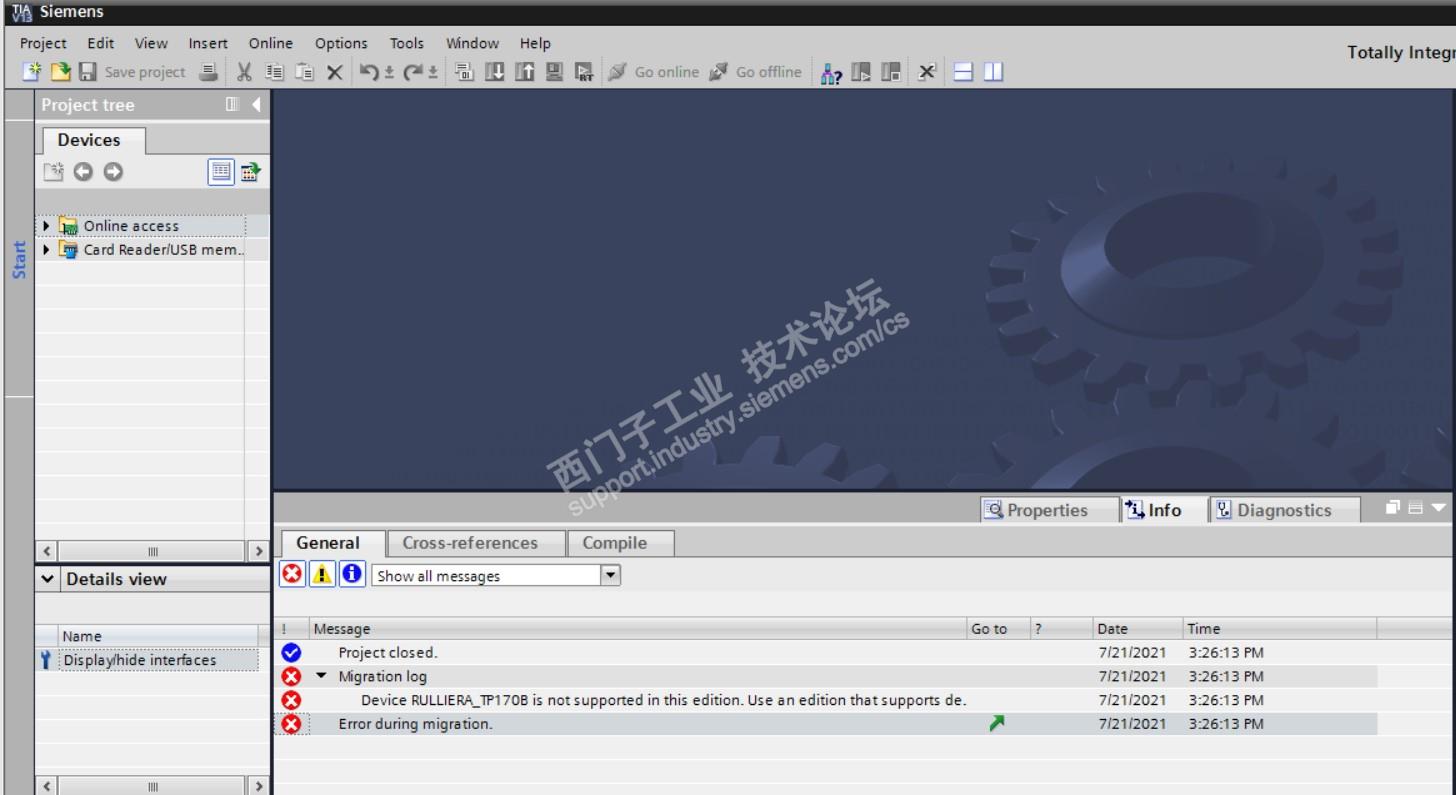Viewport: 1456px width, 795px height.
Task: Open the Online menu
Action: 271,43
